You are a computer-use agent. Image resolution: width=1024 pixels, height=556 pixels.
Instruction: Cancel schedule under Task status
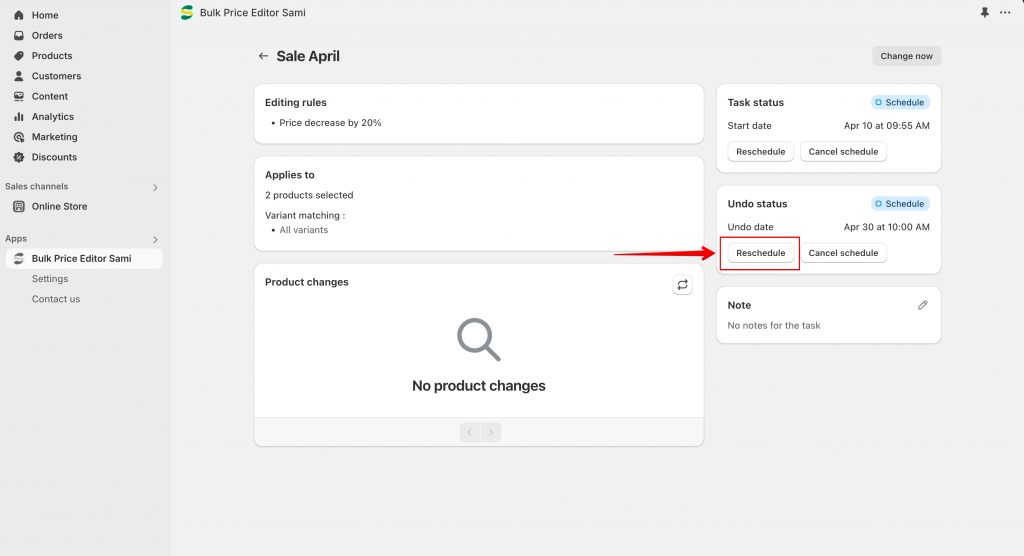coord(843,152)
